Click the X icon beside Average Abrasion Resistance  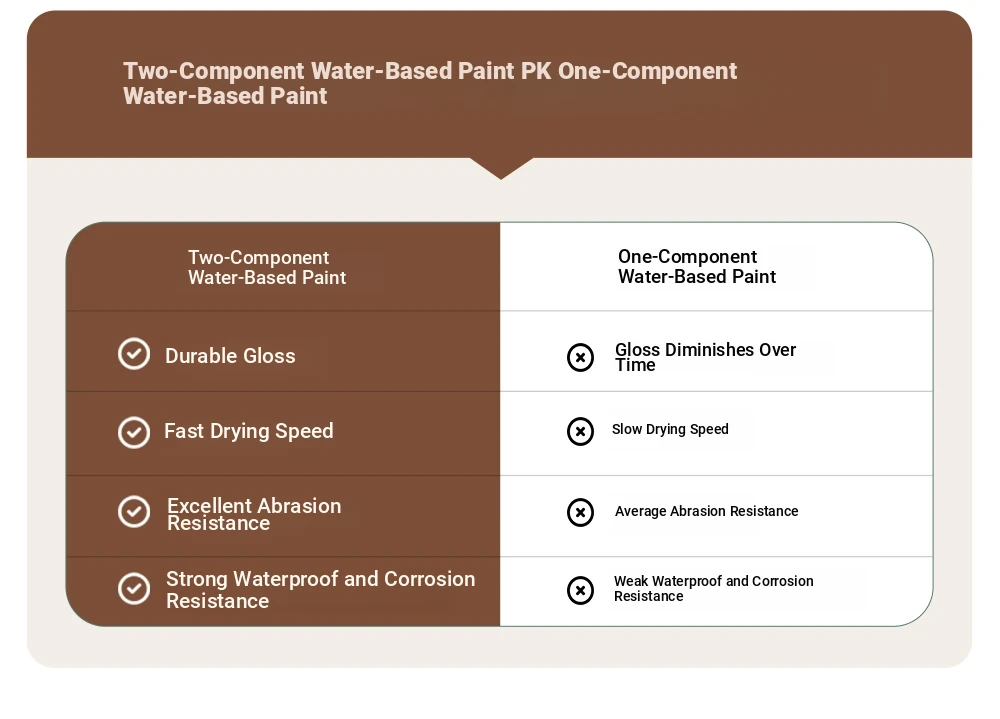(580, 512)
